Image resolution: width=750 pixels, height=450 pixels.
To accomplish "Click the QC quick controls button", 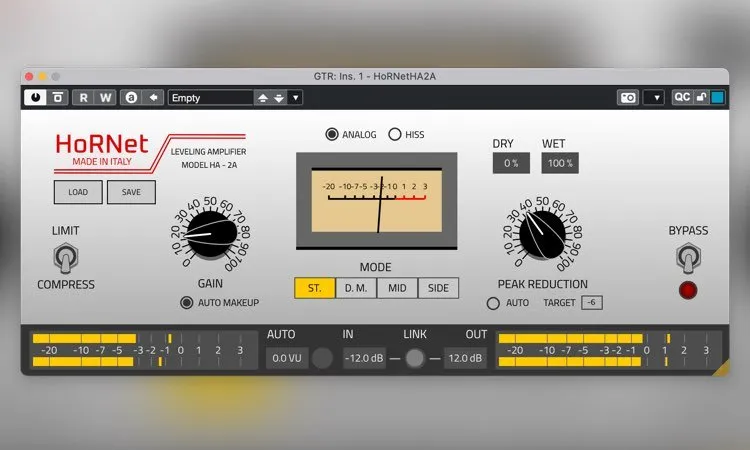I will pyautogui.click(x=682, y=97).
